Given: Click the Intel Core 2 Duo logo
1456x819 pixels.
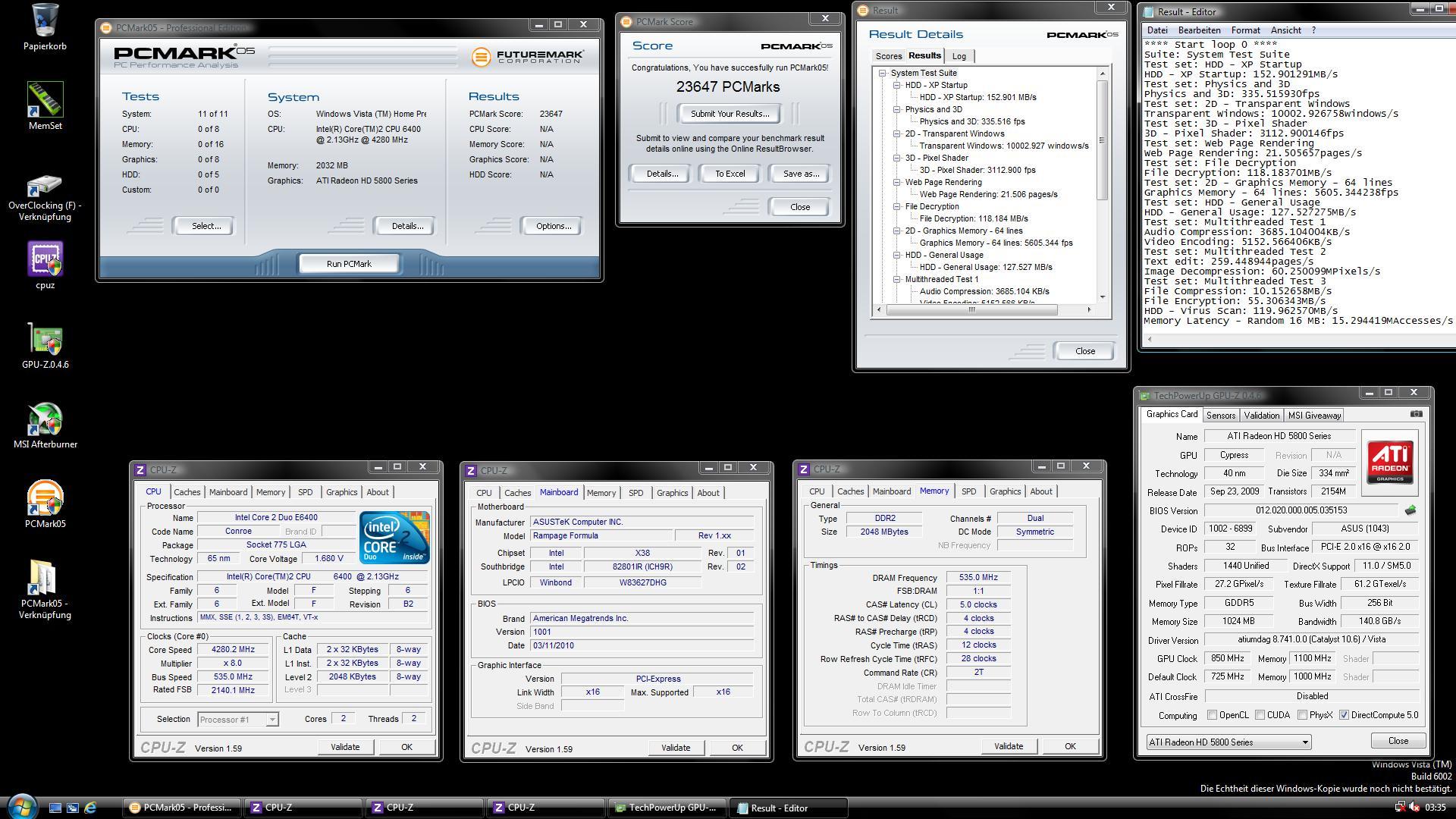Looking at the screenshot, I should click(x=394, y=537).
